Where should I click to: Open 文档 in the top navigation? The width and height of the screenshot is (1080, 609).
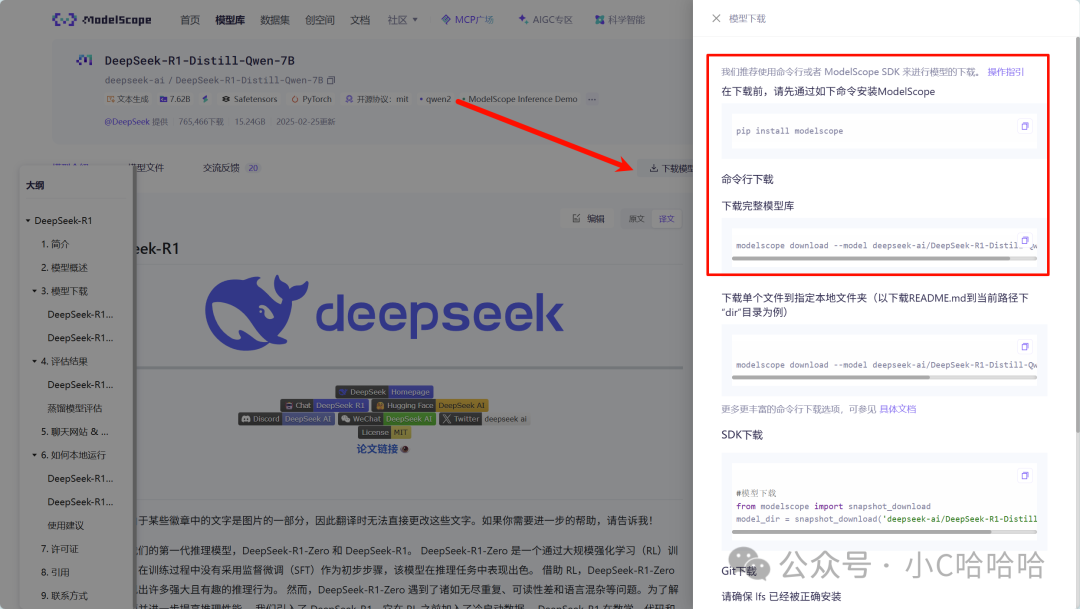[360, 20]
